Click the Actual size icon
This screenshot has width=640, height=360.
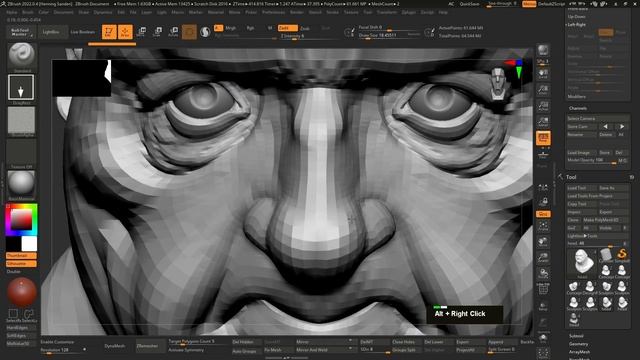click(543, 106)
